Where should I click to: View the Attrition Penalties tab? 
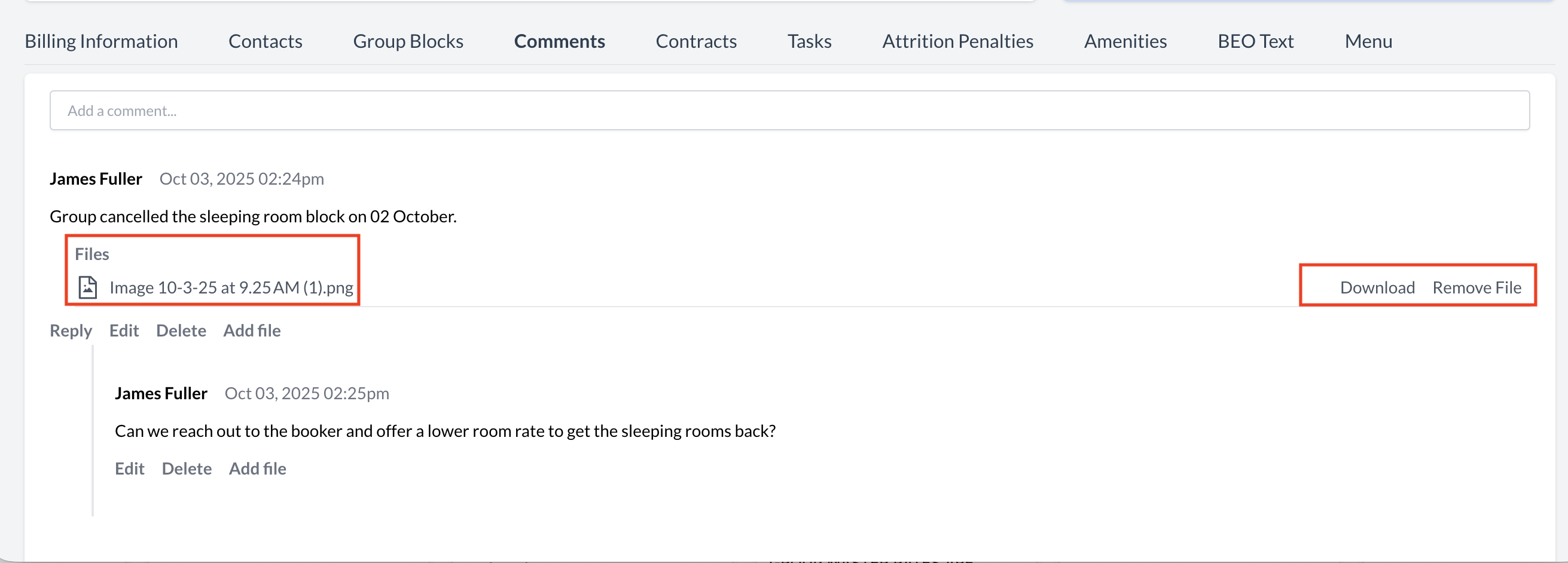(x=957, y=41)
